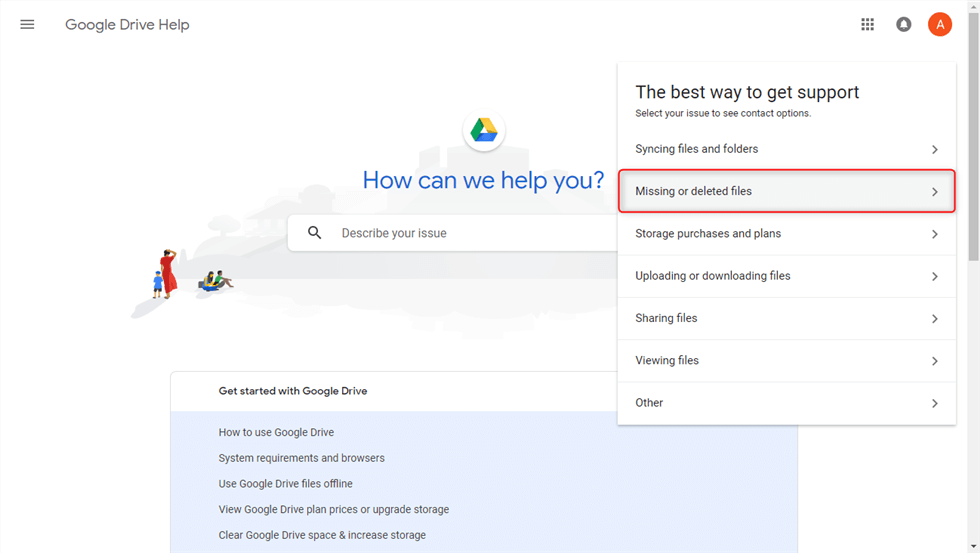
Task: Select the Sharing files option
Action: pos(666,318)
